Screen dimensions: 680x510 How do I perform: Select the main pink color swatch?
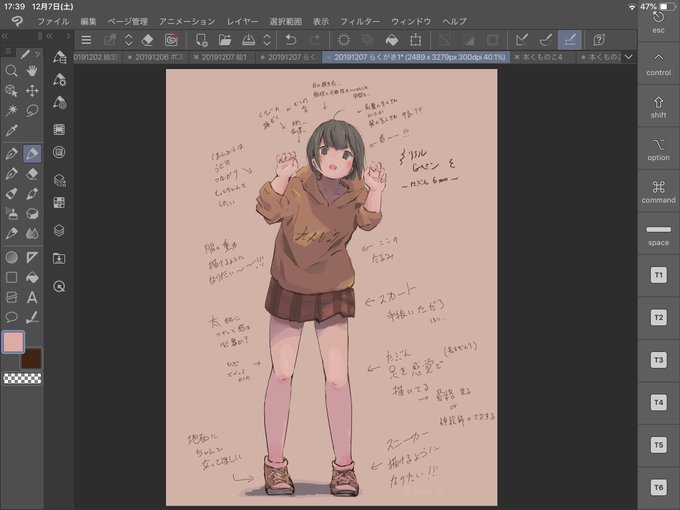click(x=13, y=342)
